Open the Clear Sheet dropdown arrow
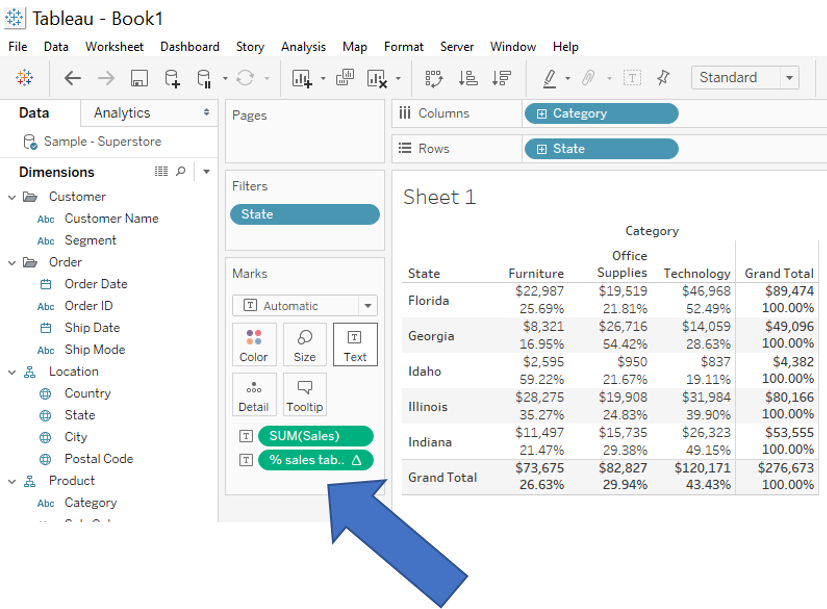The height and width of the screenshot is (609, 827). [x=398, y=79]
